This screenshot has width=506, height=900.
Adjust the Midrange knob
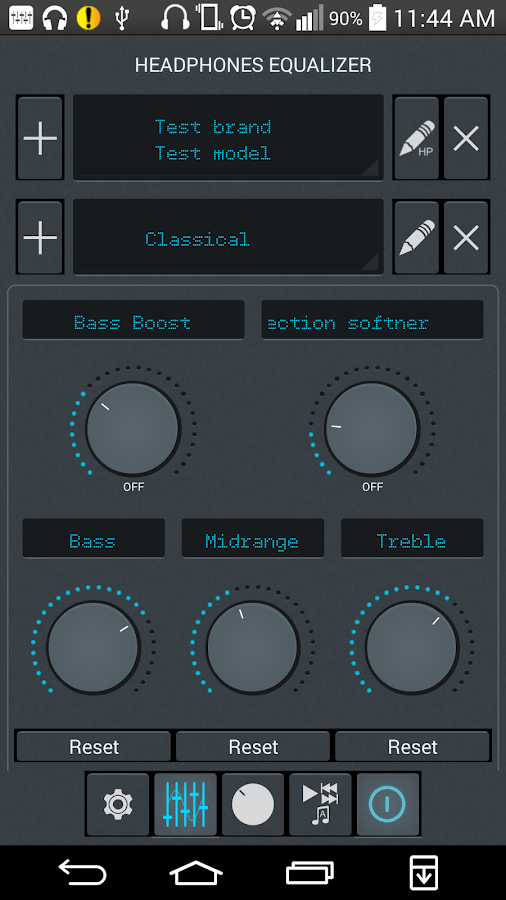point(252,647)
